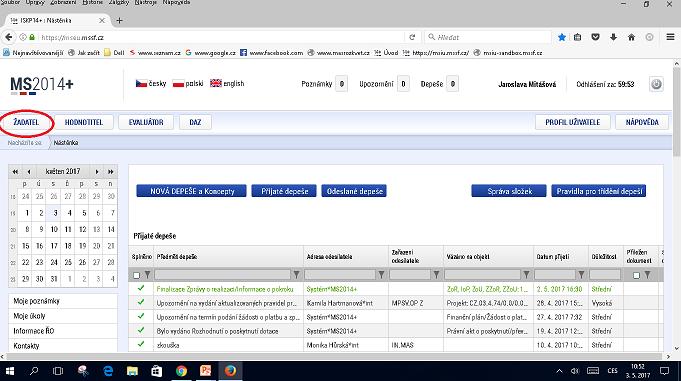681x381 pixels.
Task: Select calendar day 17
Action: [x=54, y=246]
